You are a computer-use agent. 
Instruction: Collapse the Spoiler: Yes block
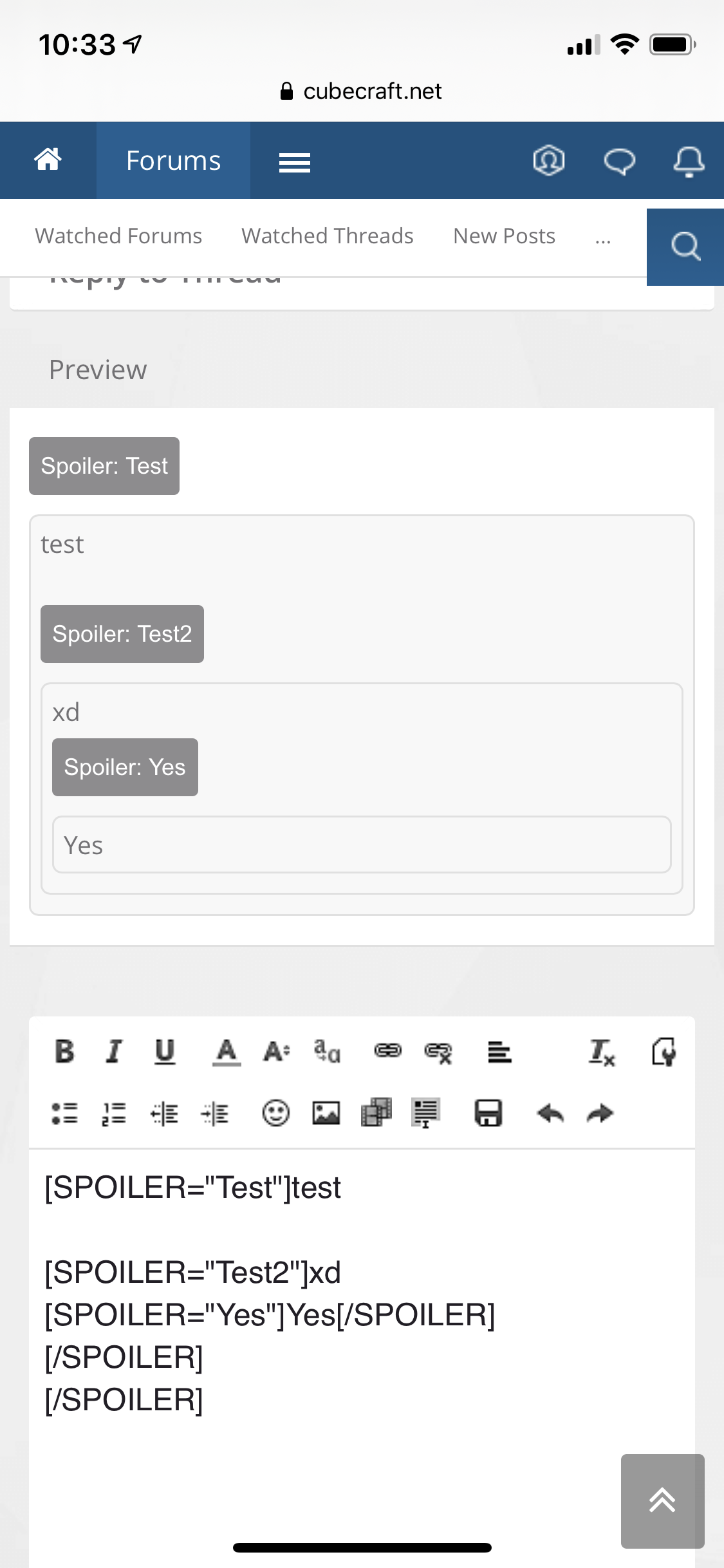pos(125,767)
